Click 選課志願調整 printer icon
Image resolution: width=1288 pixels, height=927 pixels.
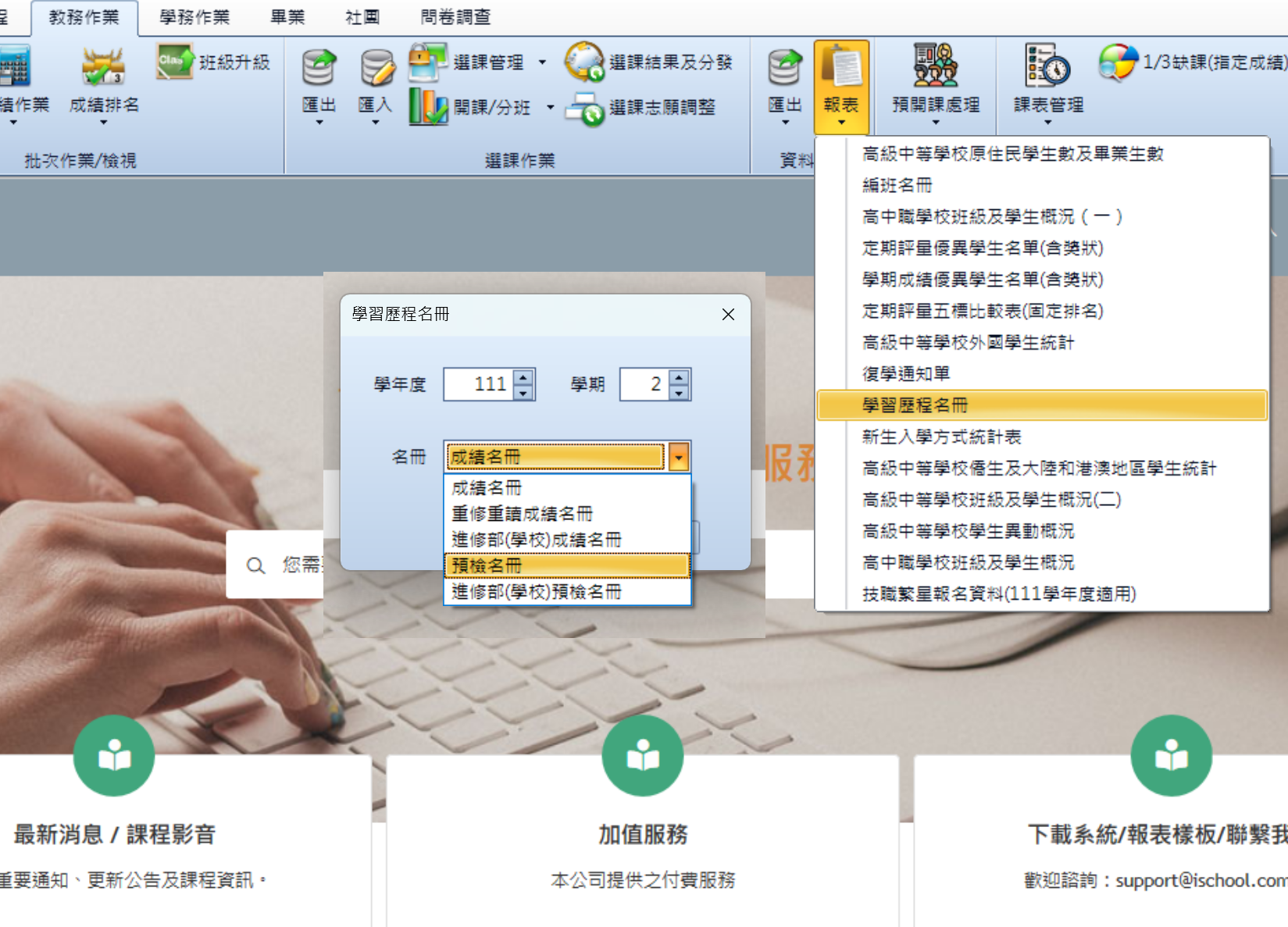[584, 109]
